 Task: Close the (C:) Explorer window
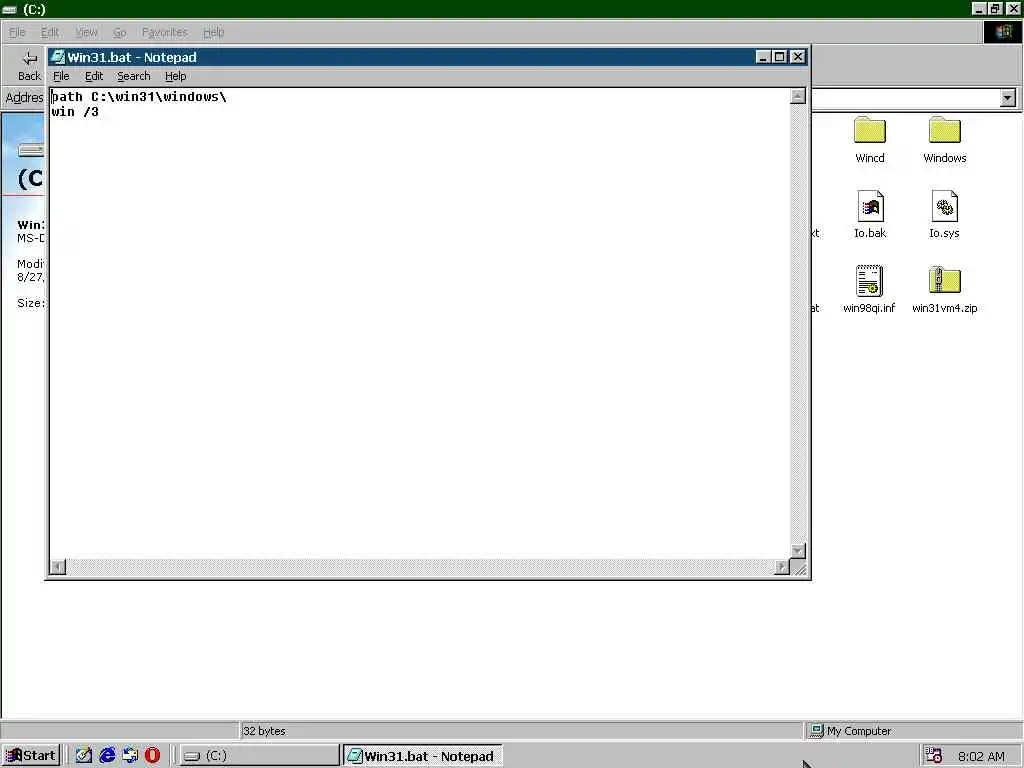1014,8
